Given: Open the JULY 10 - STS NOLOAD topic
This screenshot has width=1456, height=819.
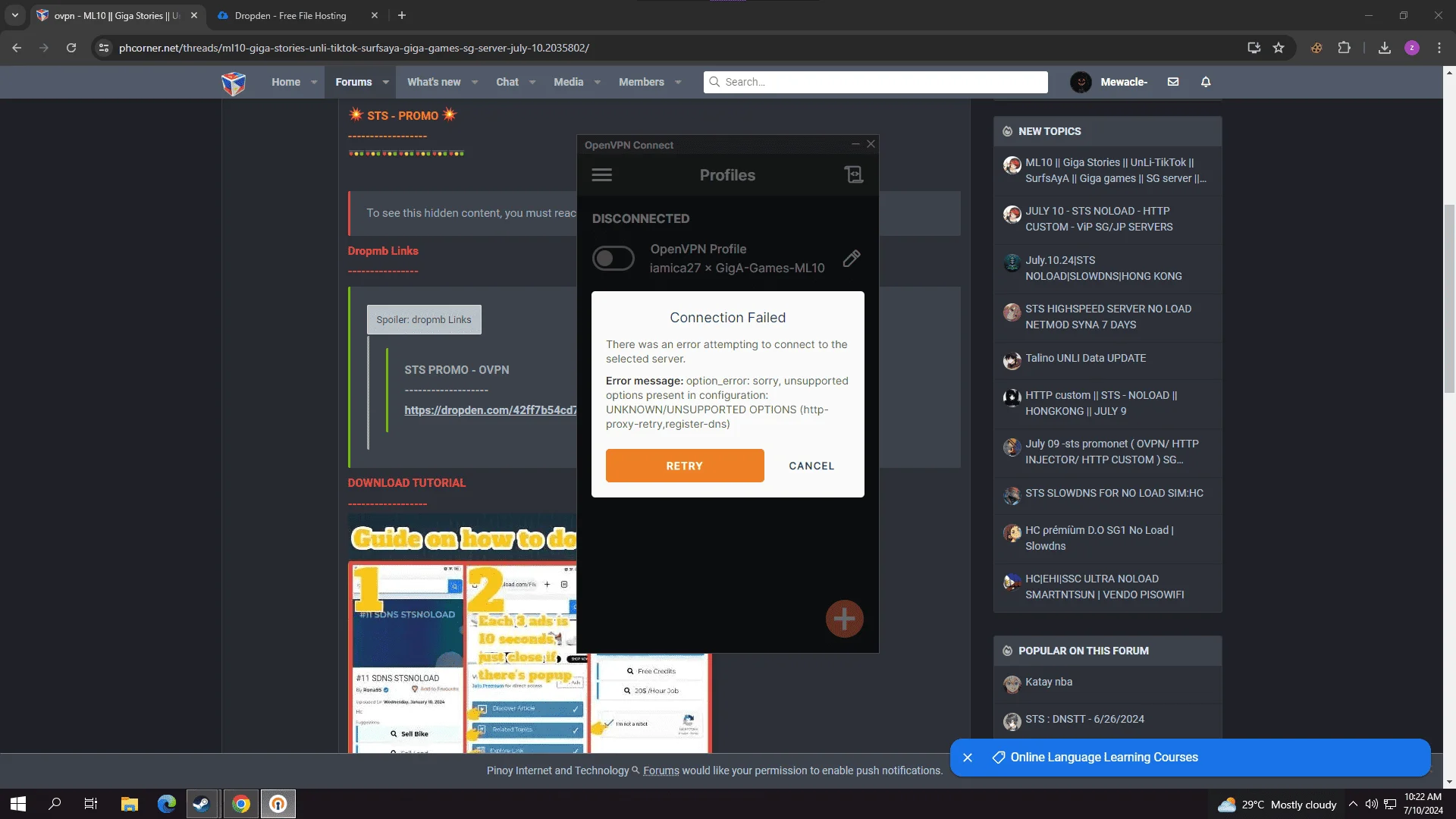Looking at the screenshot, I should coord(1099,219).
